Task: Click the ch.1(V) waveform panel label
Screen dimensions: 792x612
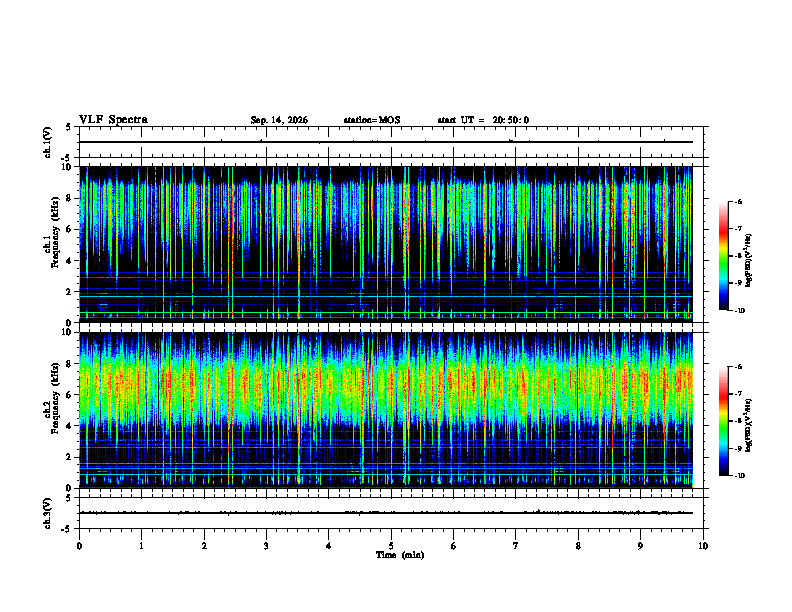Action: 48,142
